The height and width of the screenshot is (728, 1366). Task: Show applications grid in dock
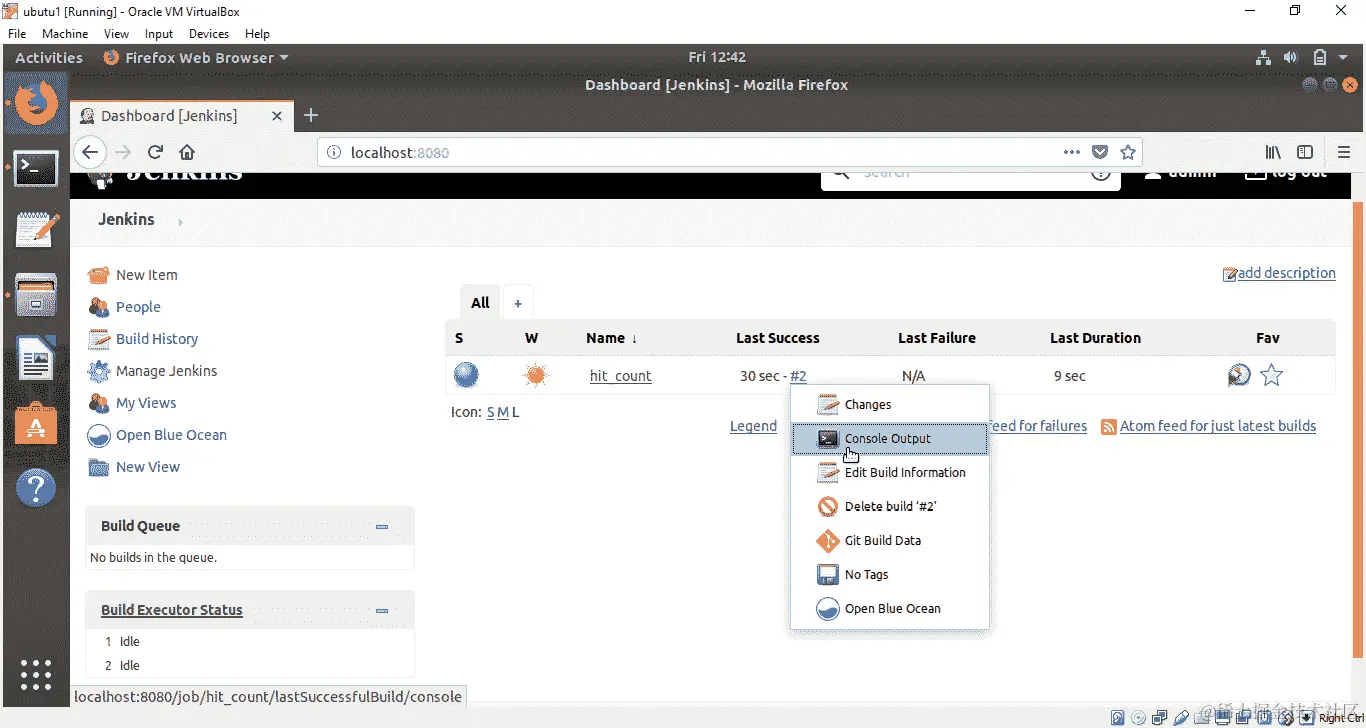pyautogui.click(x=37, y=675)
